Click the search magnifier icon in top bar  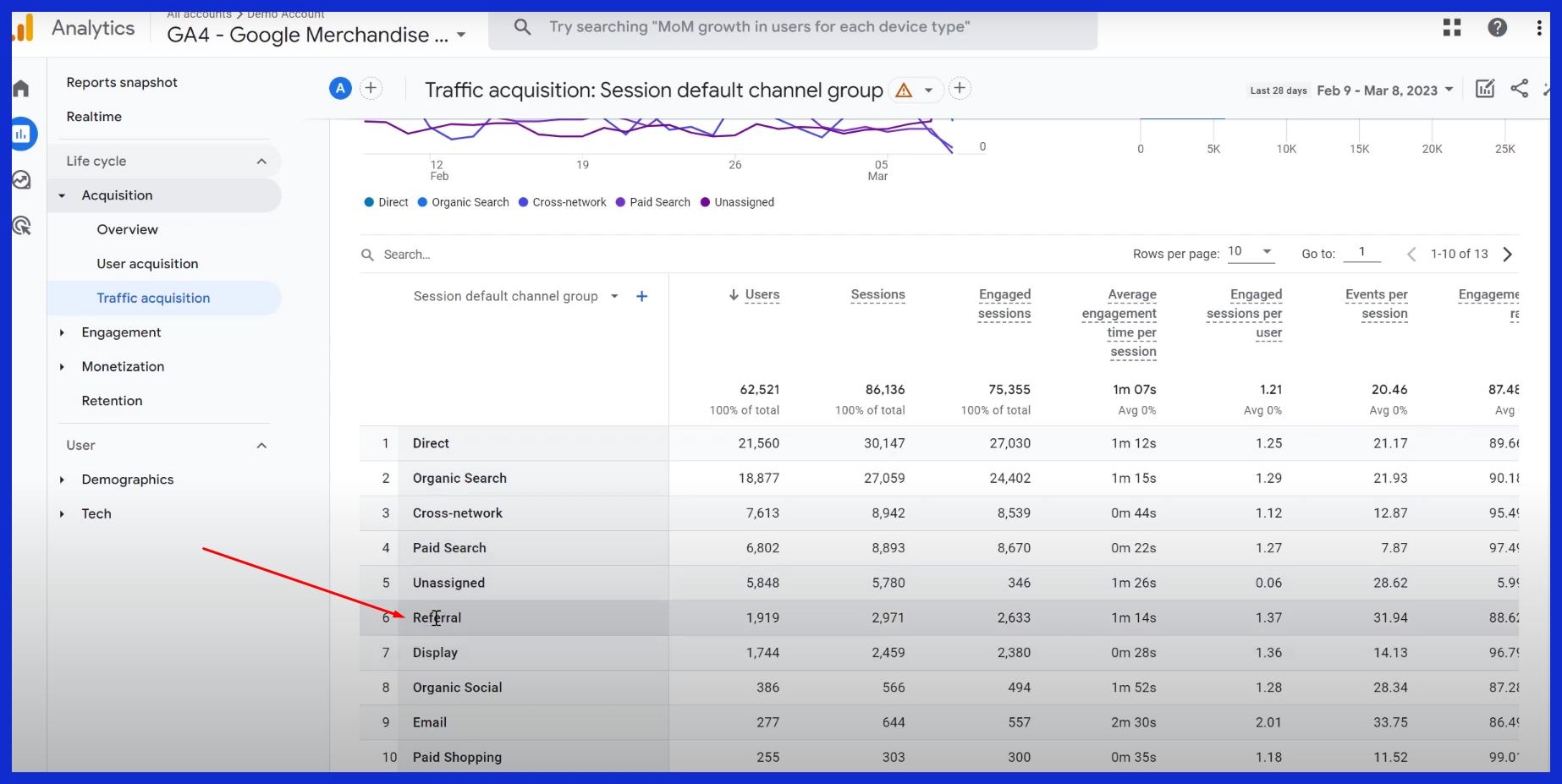tap(523, 27)
